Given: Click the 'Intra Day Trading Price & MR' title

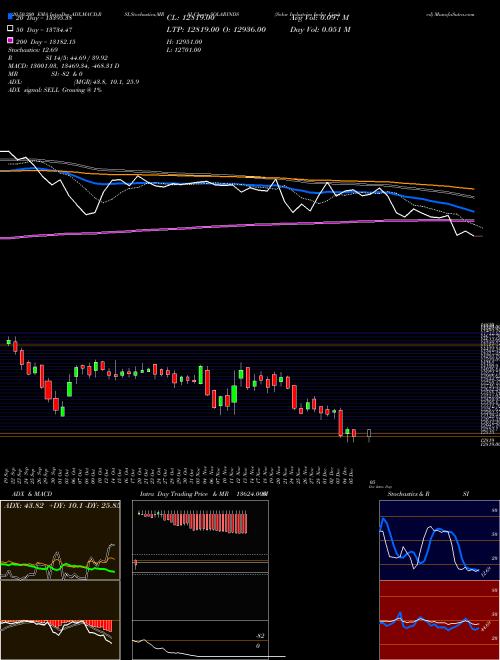Looking at the screenshot, I should click(x=184, y=494).
